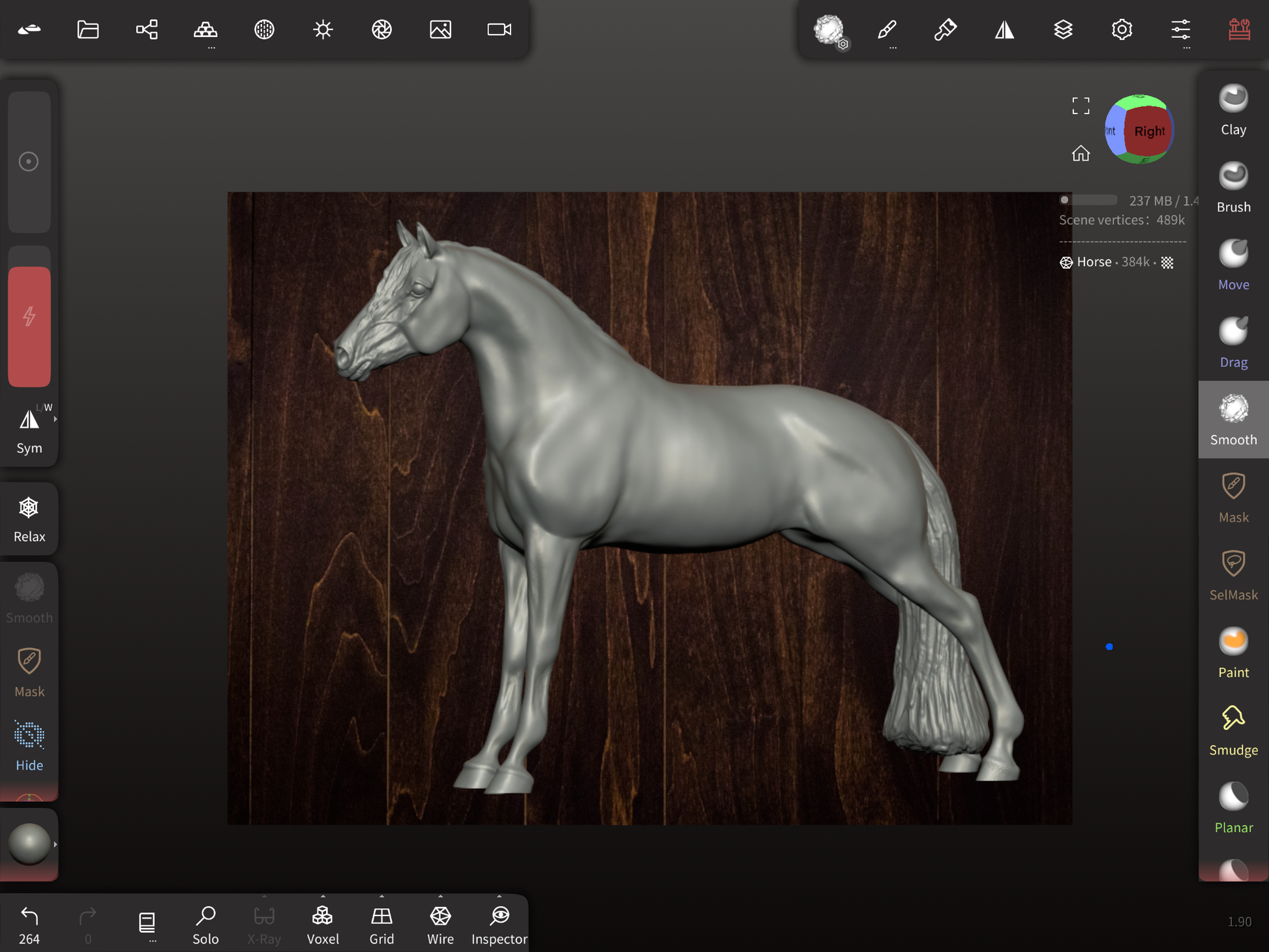Open the files folder menu

[x=88, y=29]
